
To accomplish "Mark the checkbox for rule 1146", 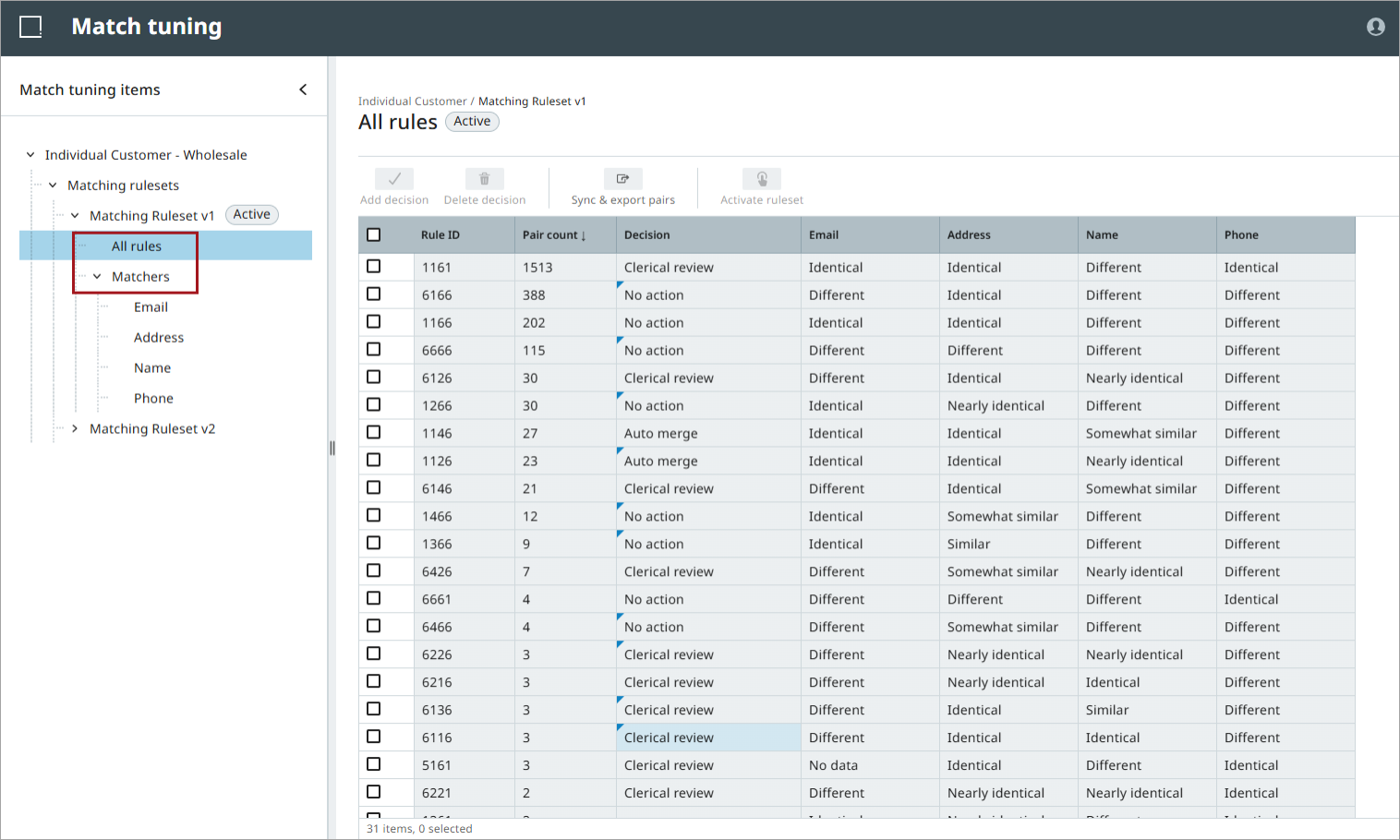I will click(x=374, y=432).
